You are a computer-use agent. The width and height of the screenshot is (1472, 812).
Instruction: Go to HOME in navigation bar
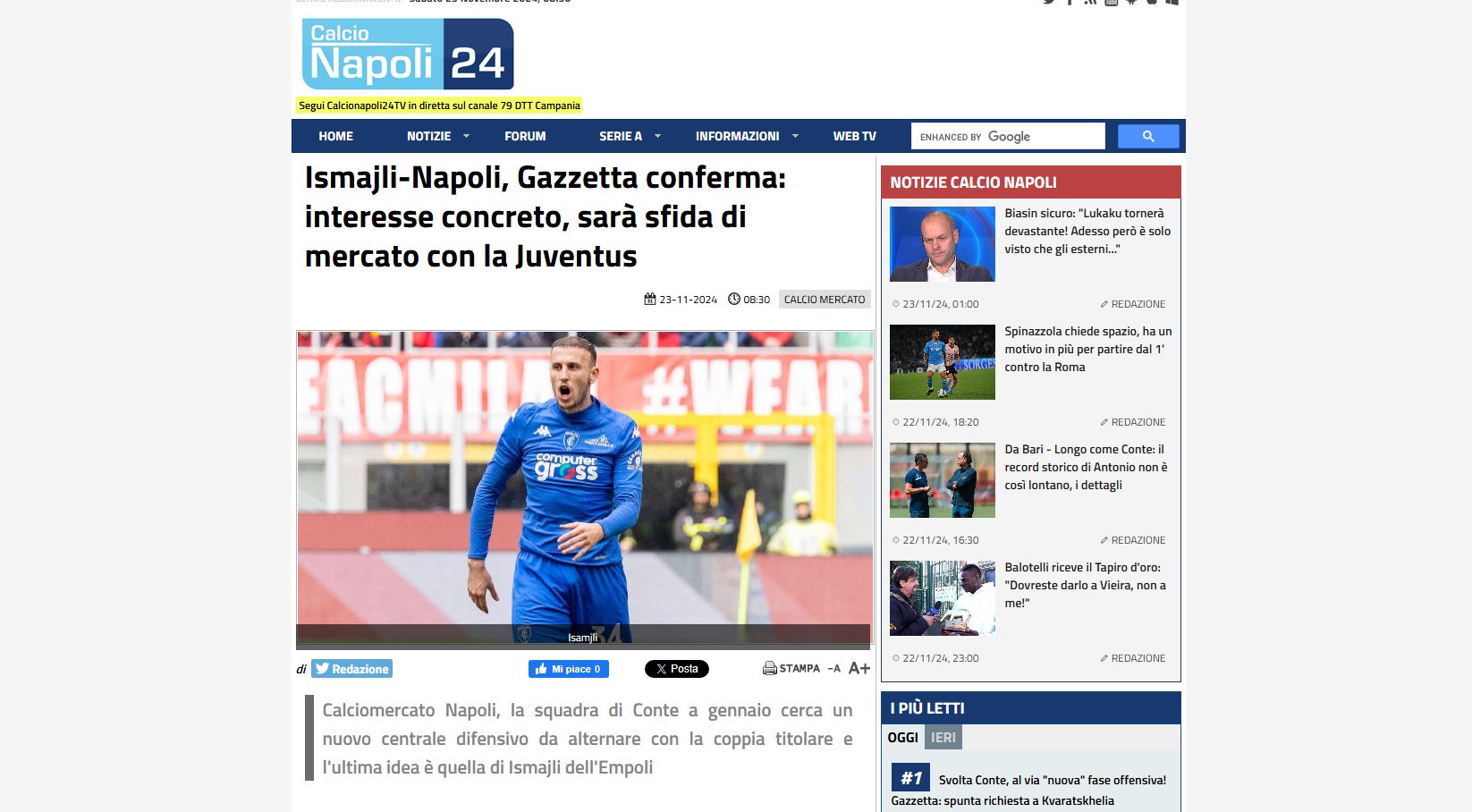pyautogui.click(x=336, y=136)
